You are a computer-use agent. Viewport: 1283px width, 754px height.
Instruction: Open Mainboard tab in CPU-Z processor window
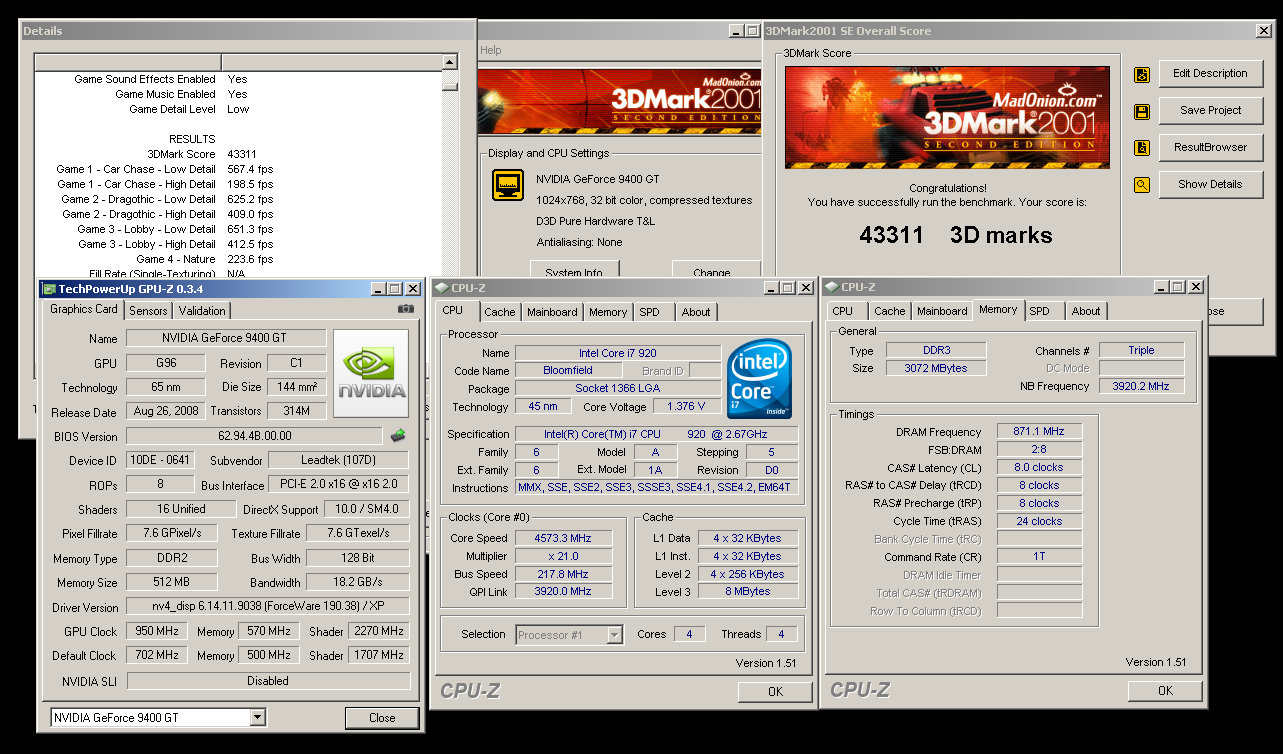pos(553,312)
